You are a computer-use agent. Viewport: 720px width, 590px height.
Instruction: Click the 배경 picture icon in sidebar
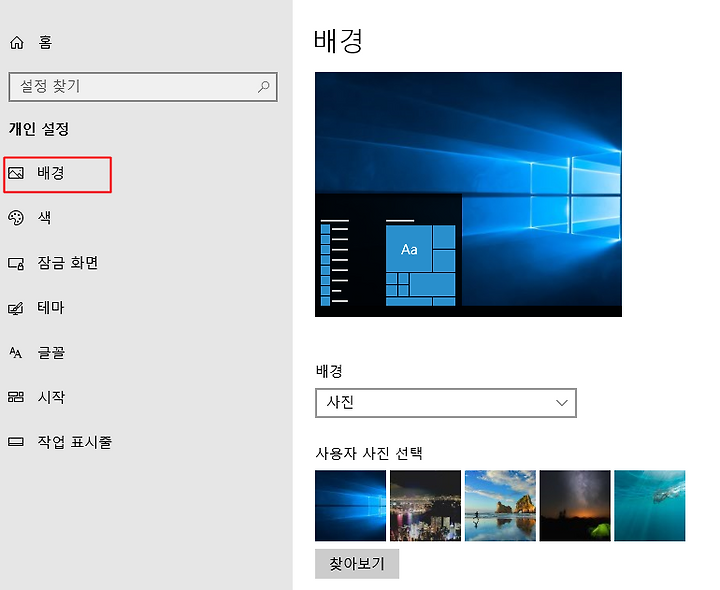coord(16,173)
